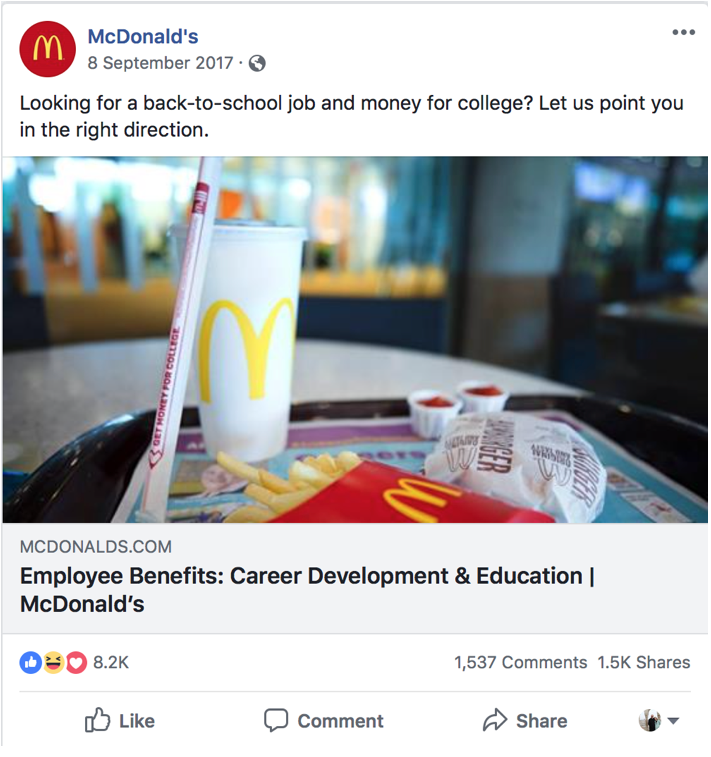View the 1.5K Shares list
This screenshot has width=711, height=757.
[644, 662]
